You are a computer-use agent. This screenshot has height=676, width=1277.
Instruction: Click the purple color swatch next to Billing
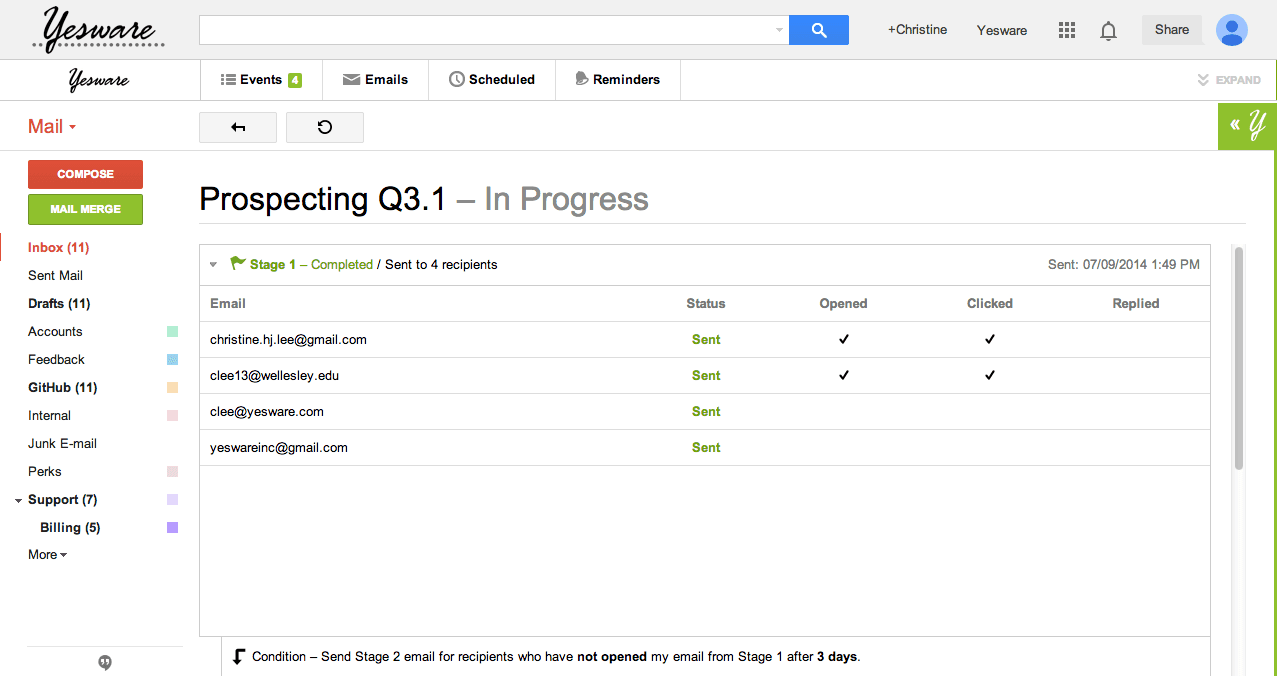tap(171, 527)
